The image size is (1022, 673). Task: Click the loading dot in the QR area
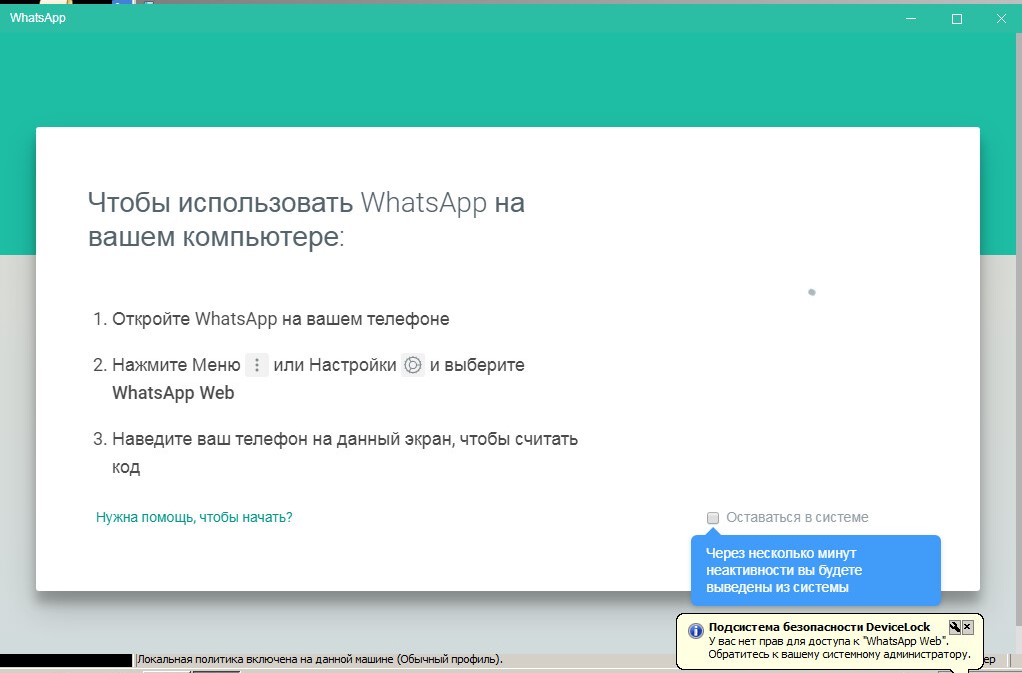(x=811, y=292)
